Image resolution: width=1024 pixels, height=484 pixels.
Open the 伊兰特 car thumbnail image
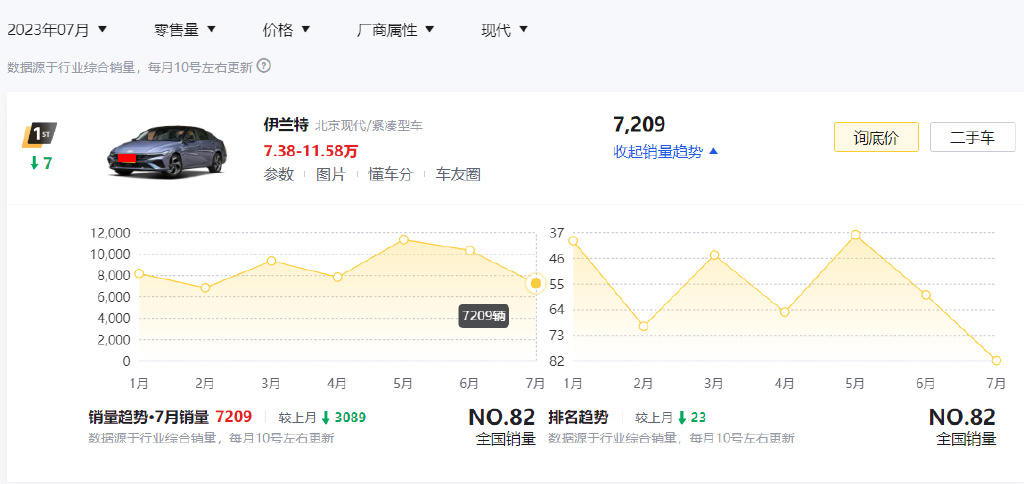tap(167, 152)
